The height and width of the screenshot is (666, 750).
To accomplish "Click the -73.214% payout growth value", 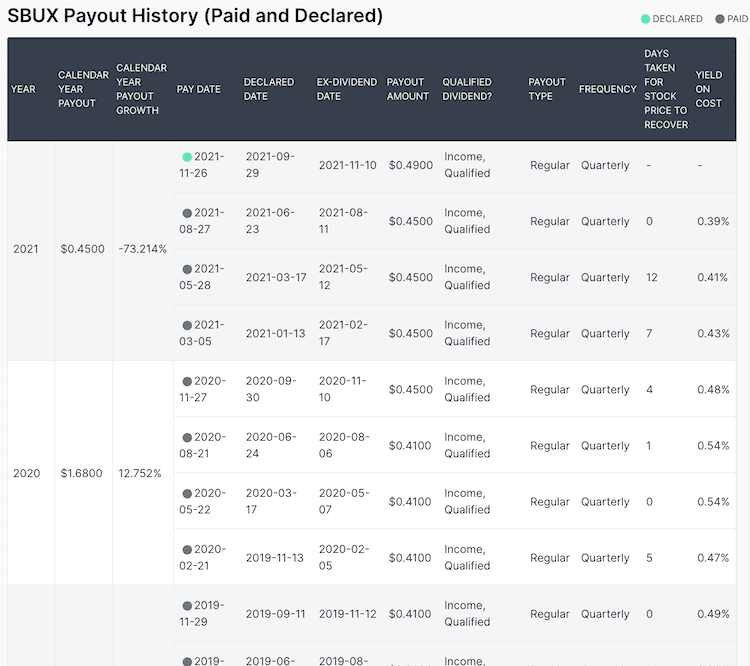I will coord(143,249).
